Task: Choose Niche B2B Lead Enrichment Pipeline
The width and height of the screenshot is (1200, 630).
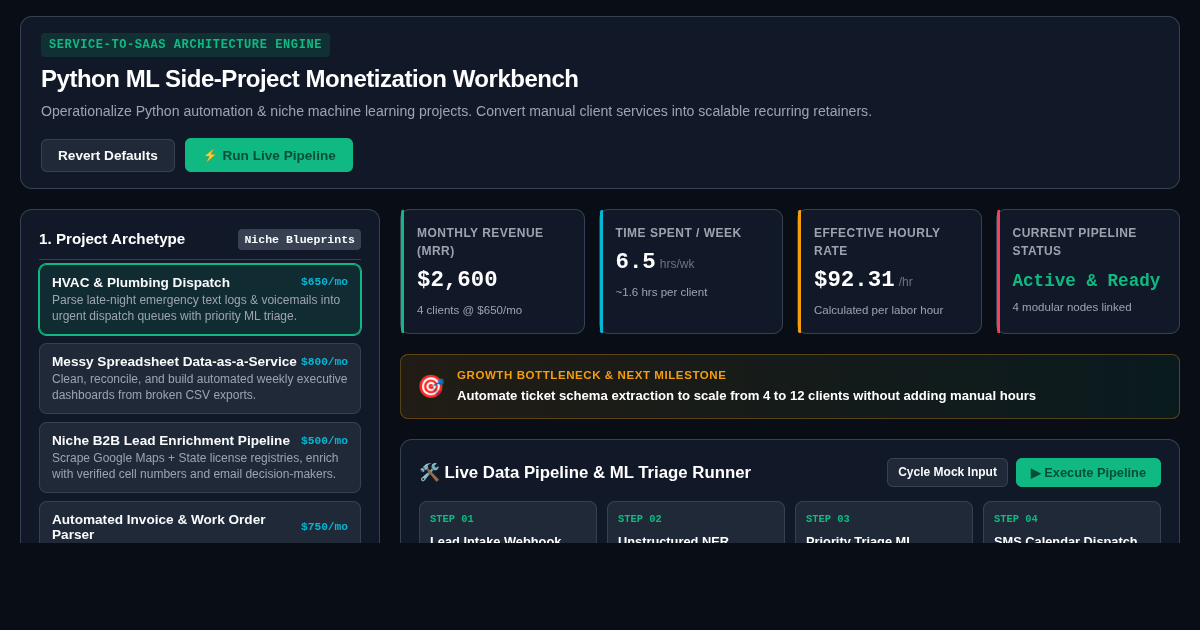Action: tap(200, 457)
